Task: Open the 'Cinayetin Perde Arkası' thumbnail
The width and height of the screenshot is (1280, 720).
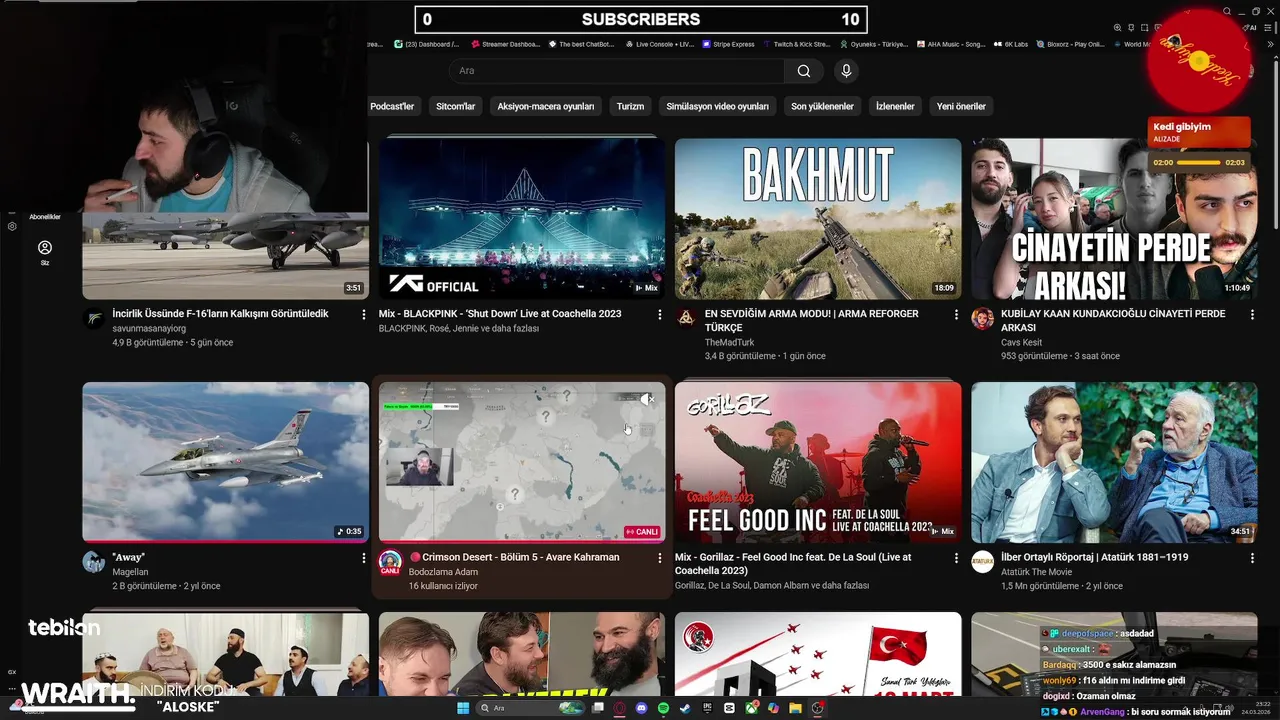Action: point(1114,218)
